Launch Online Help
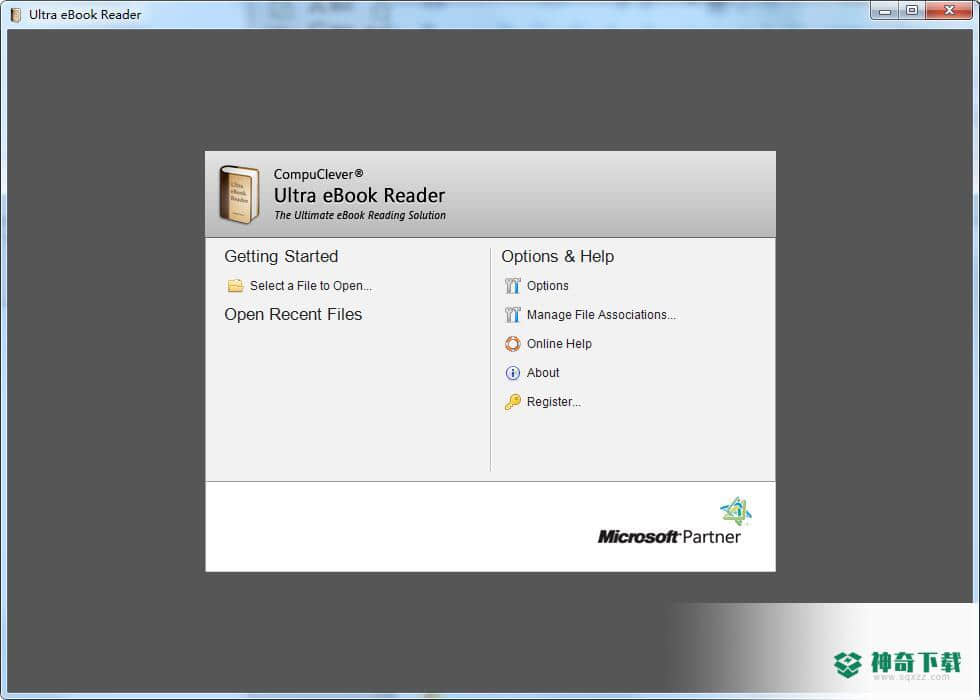Image resolution: width=980 pixels, height=700 pixels. tap(559, 344)
